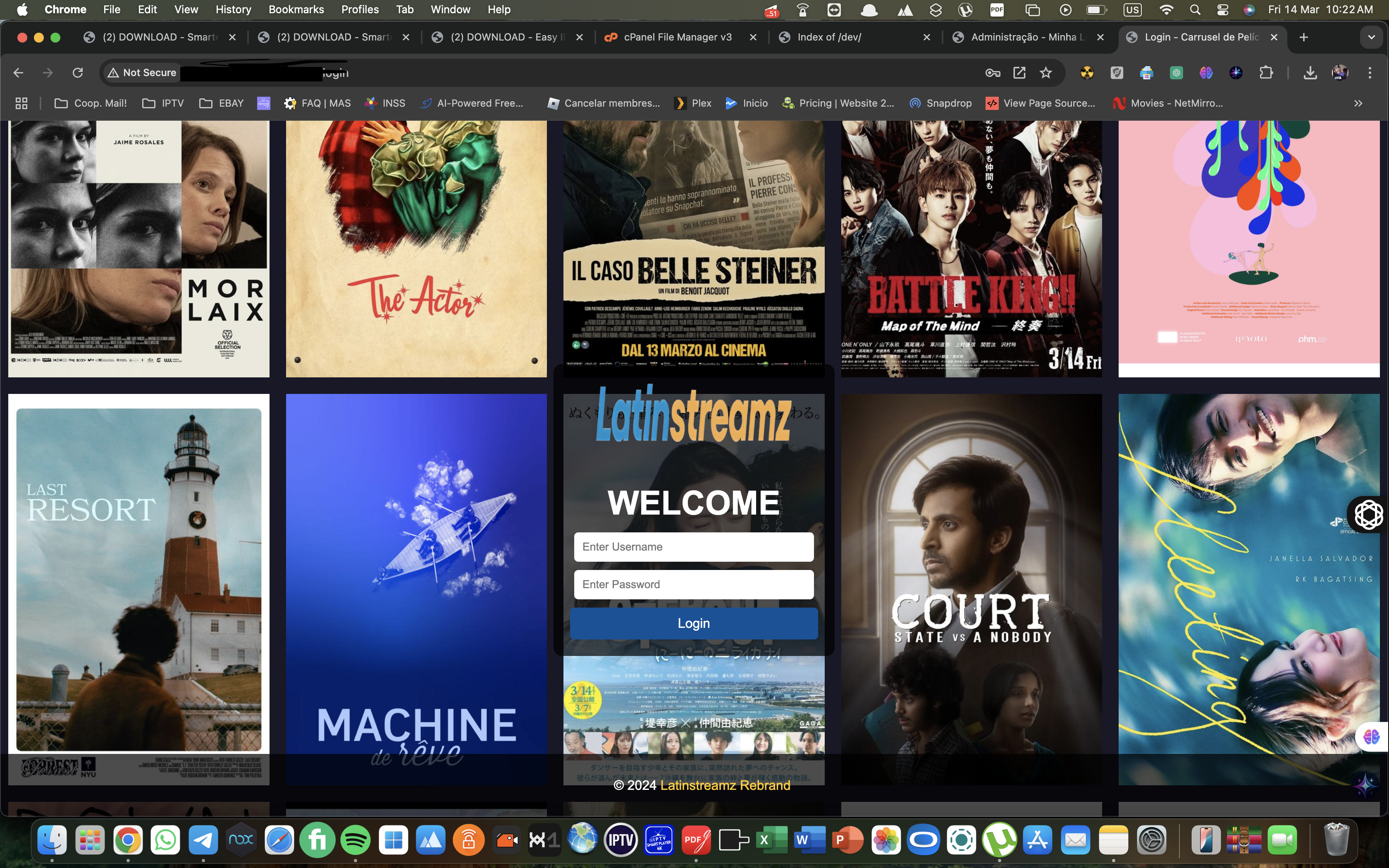The width and height of the screenshot is (1389, 868).
Task: Bookmark this page with star icon
Action: point(1046,73)
